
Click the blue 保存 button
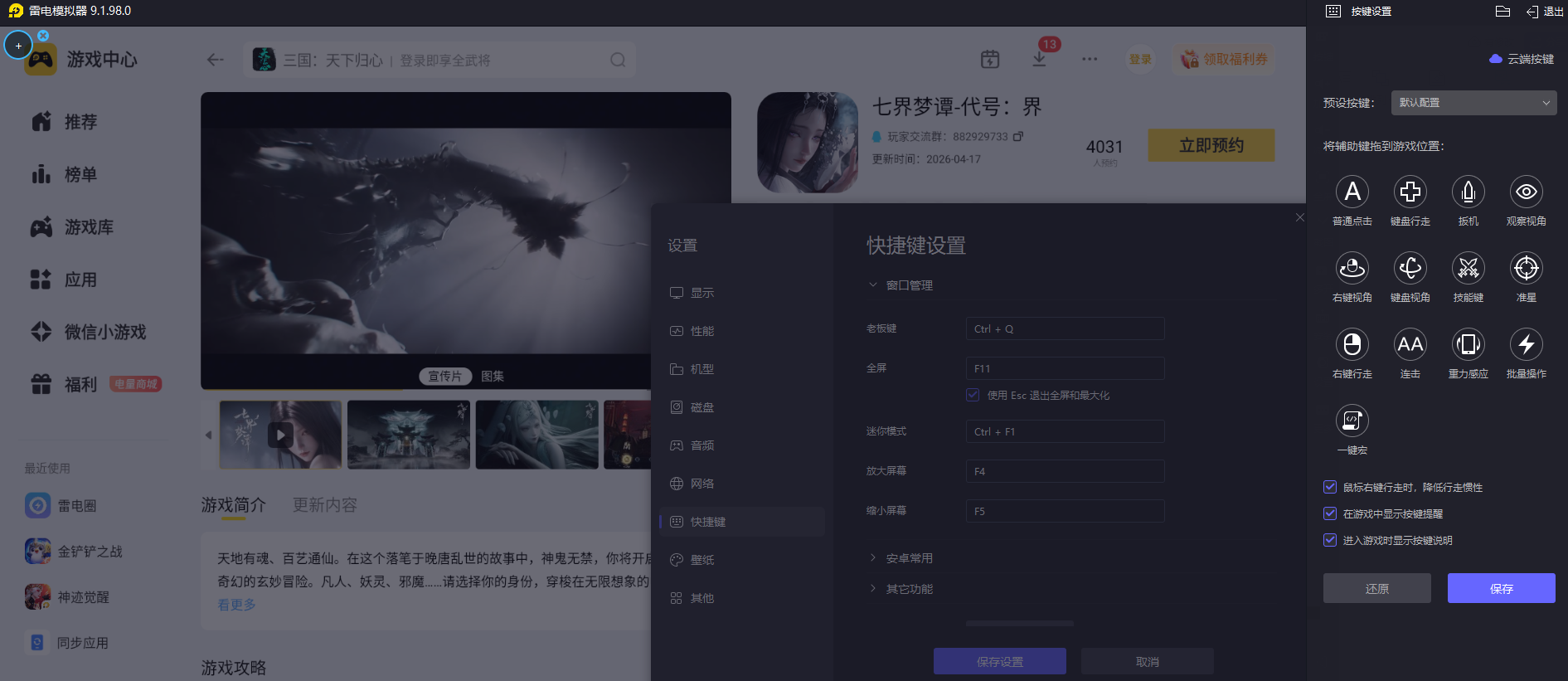1501,588
